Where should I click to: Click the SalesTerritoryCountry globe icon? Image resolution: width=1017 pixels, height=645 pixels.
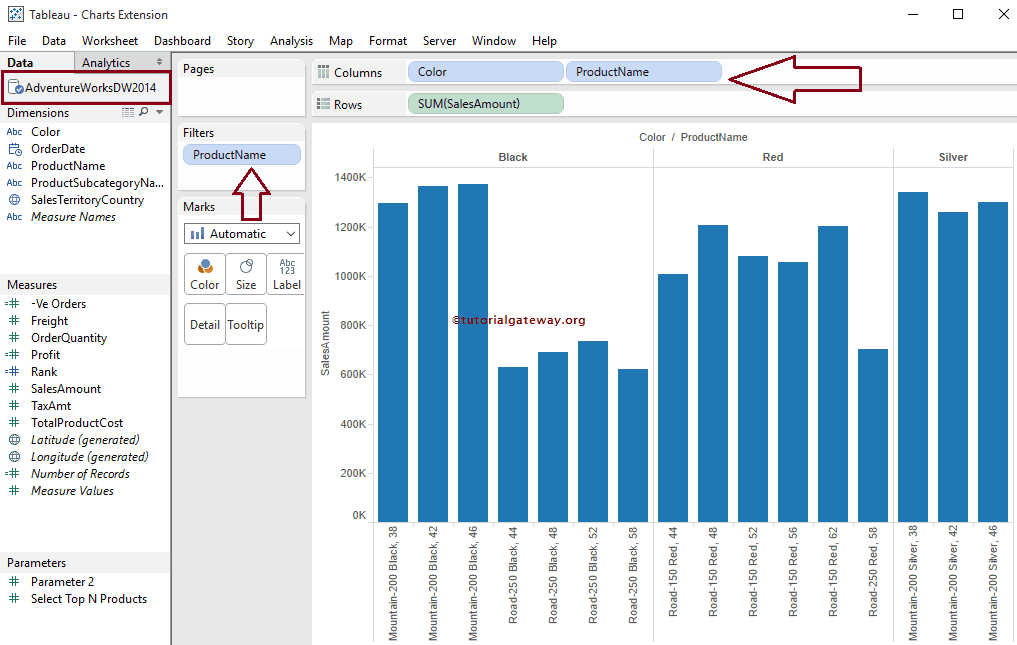click(x=14, y=200)
